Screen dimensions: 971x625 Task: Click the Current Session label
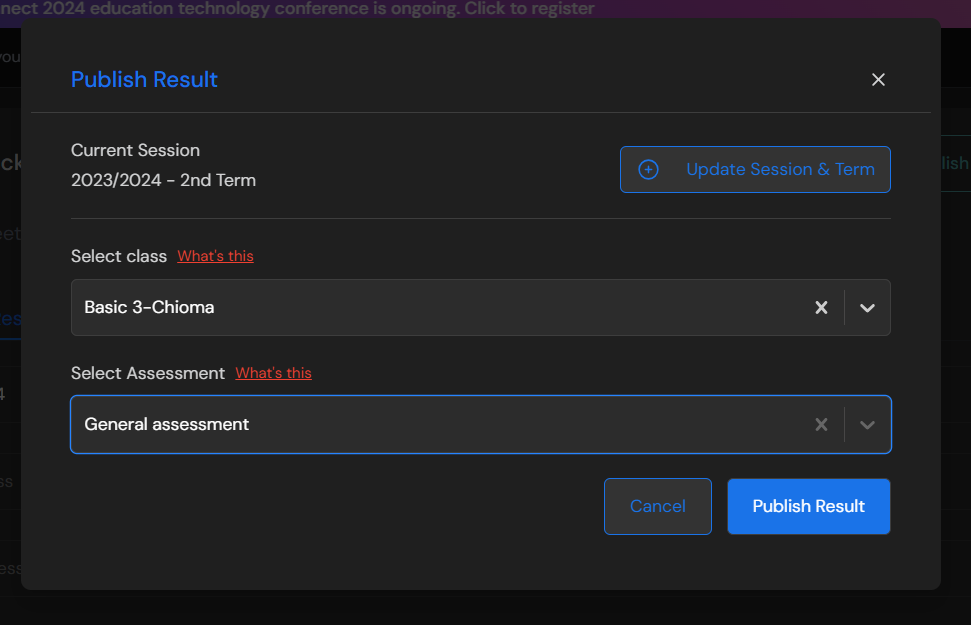135,150
